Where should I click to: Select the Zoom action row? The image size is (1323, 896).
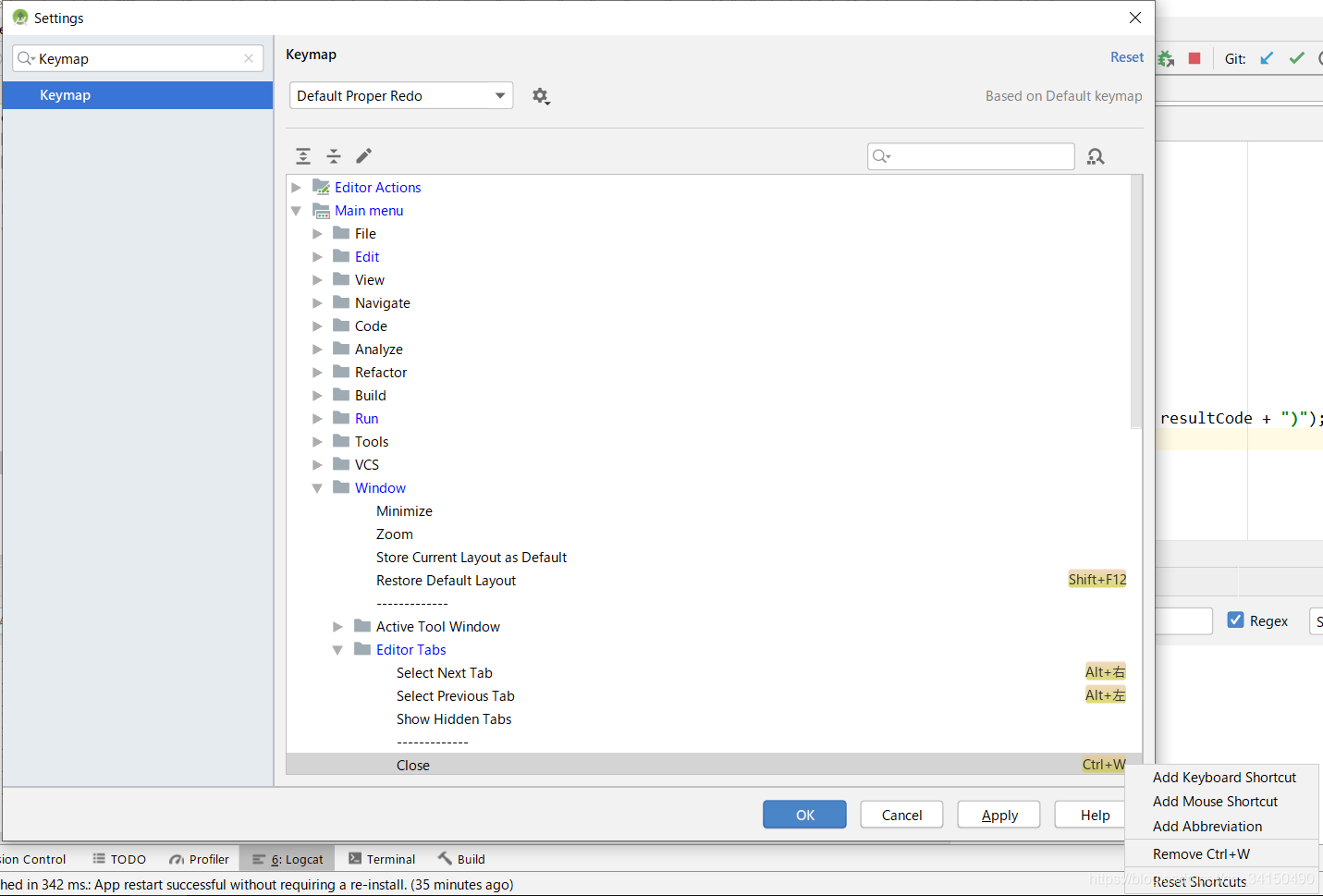(x=708, y=534)
